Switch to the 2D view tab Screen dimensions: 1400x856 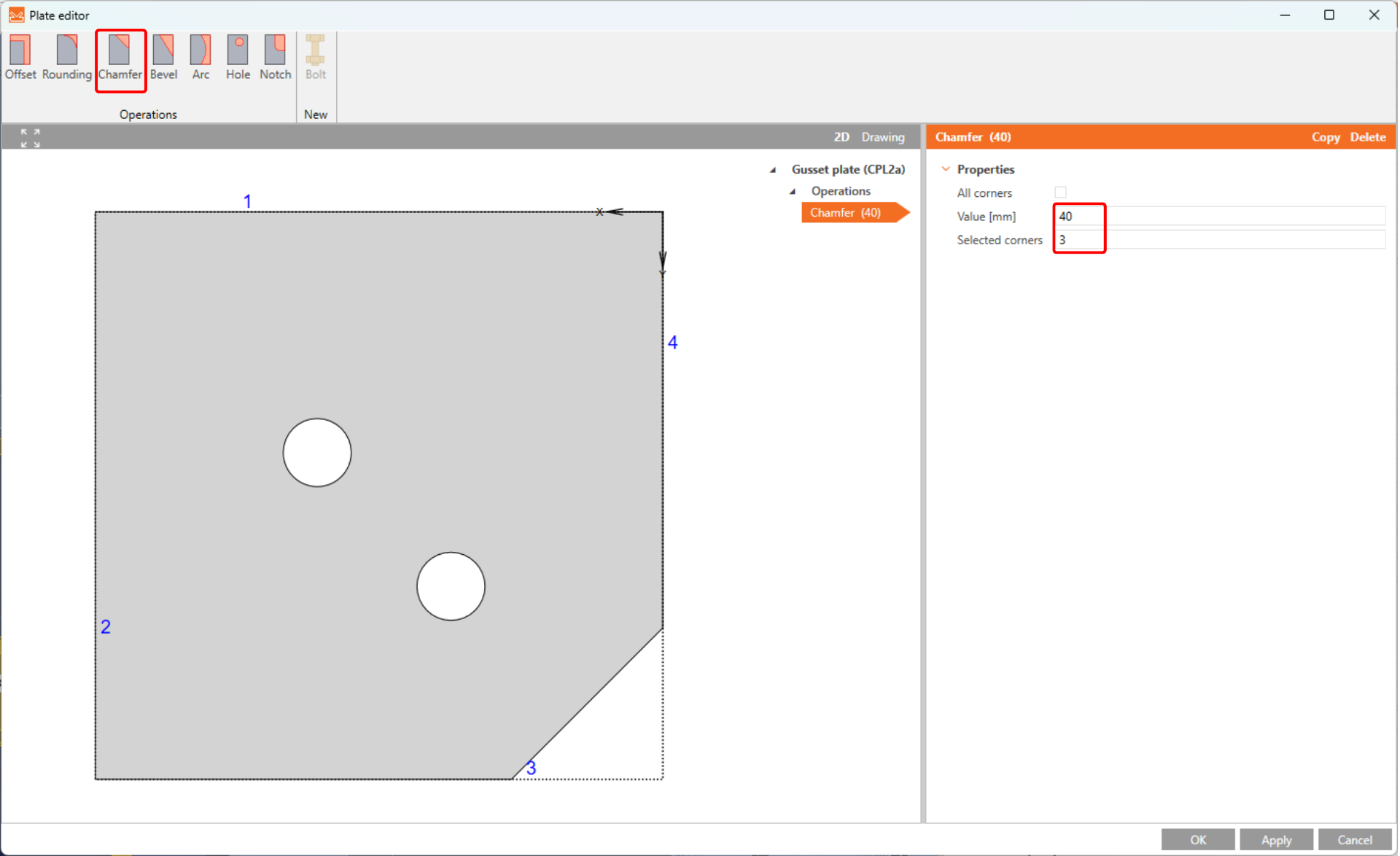(x=841, y=137)
